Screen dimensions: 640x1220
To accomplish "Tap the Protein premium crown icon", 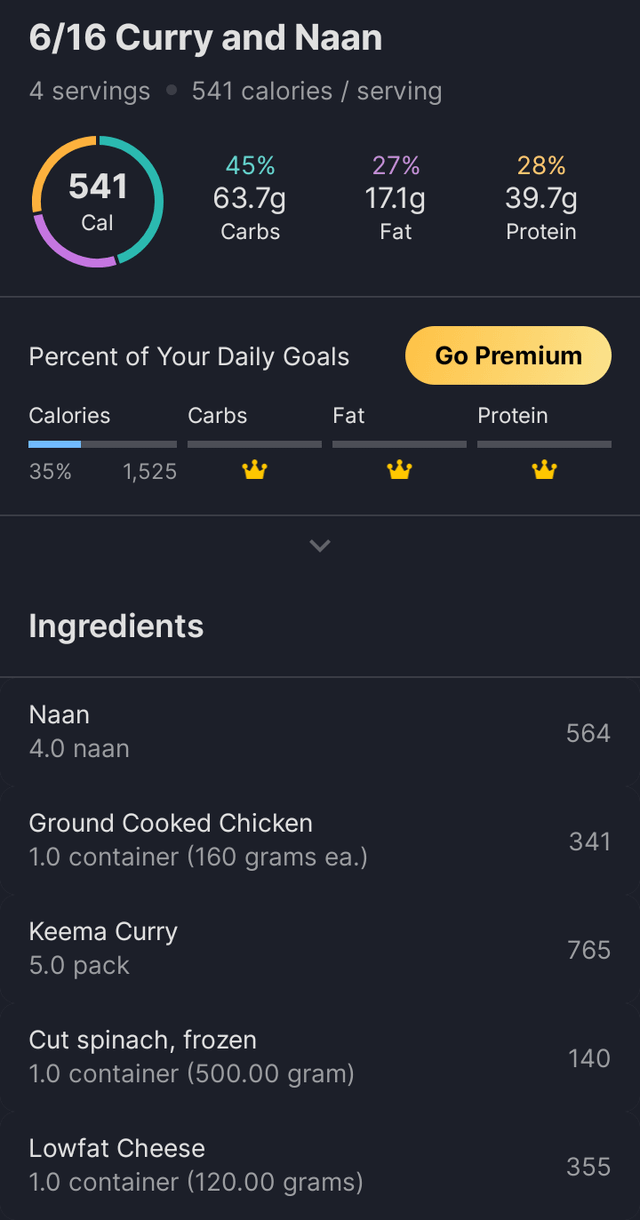I will tap(544, 470).
